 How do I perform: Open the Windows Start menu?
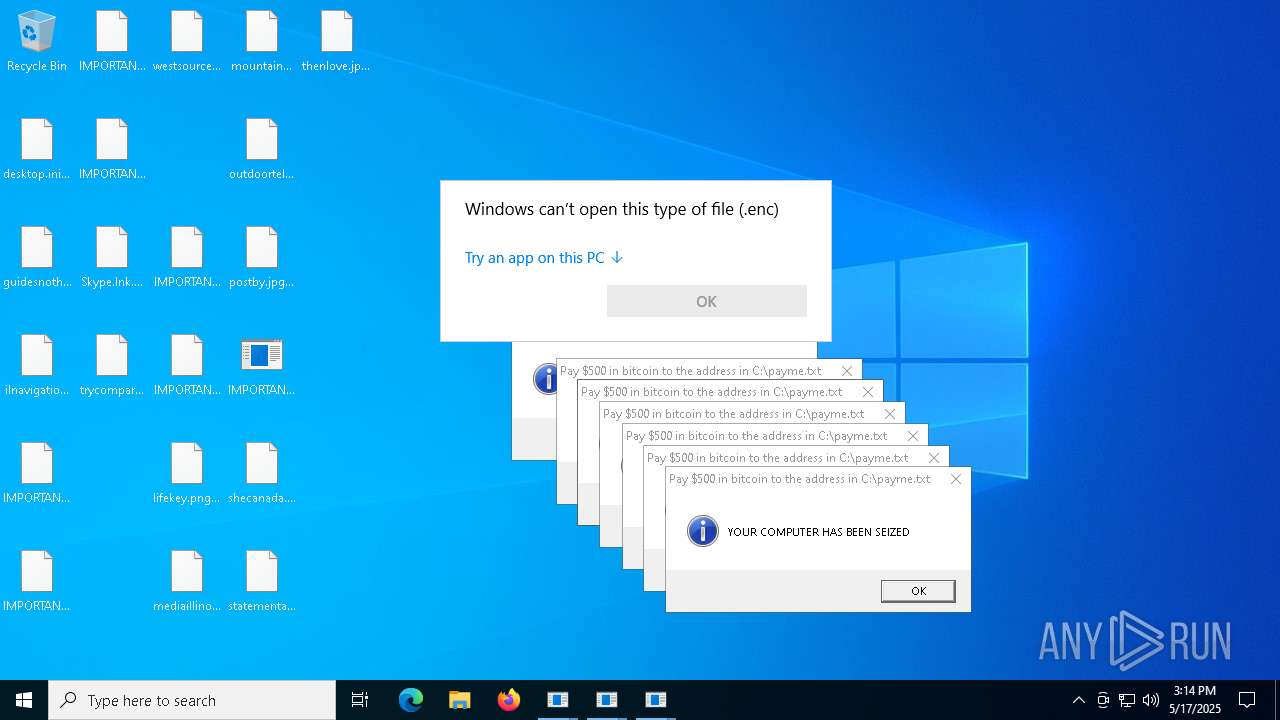24,700
